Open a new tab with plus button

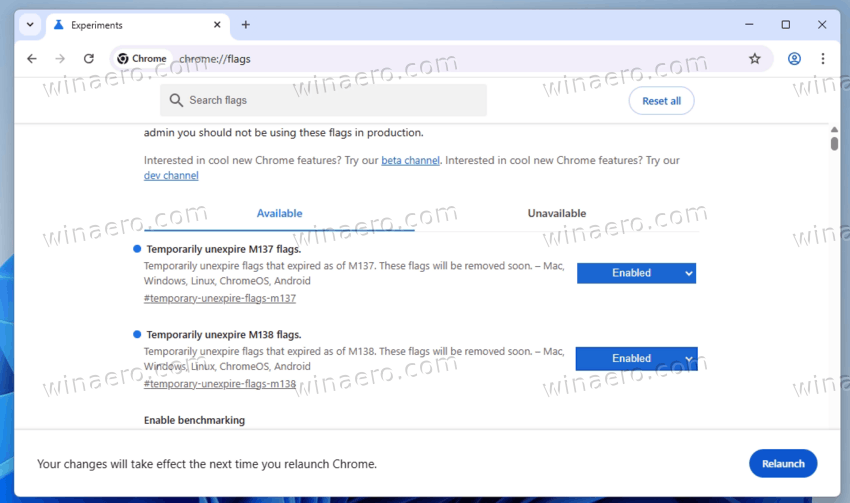246,25
